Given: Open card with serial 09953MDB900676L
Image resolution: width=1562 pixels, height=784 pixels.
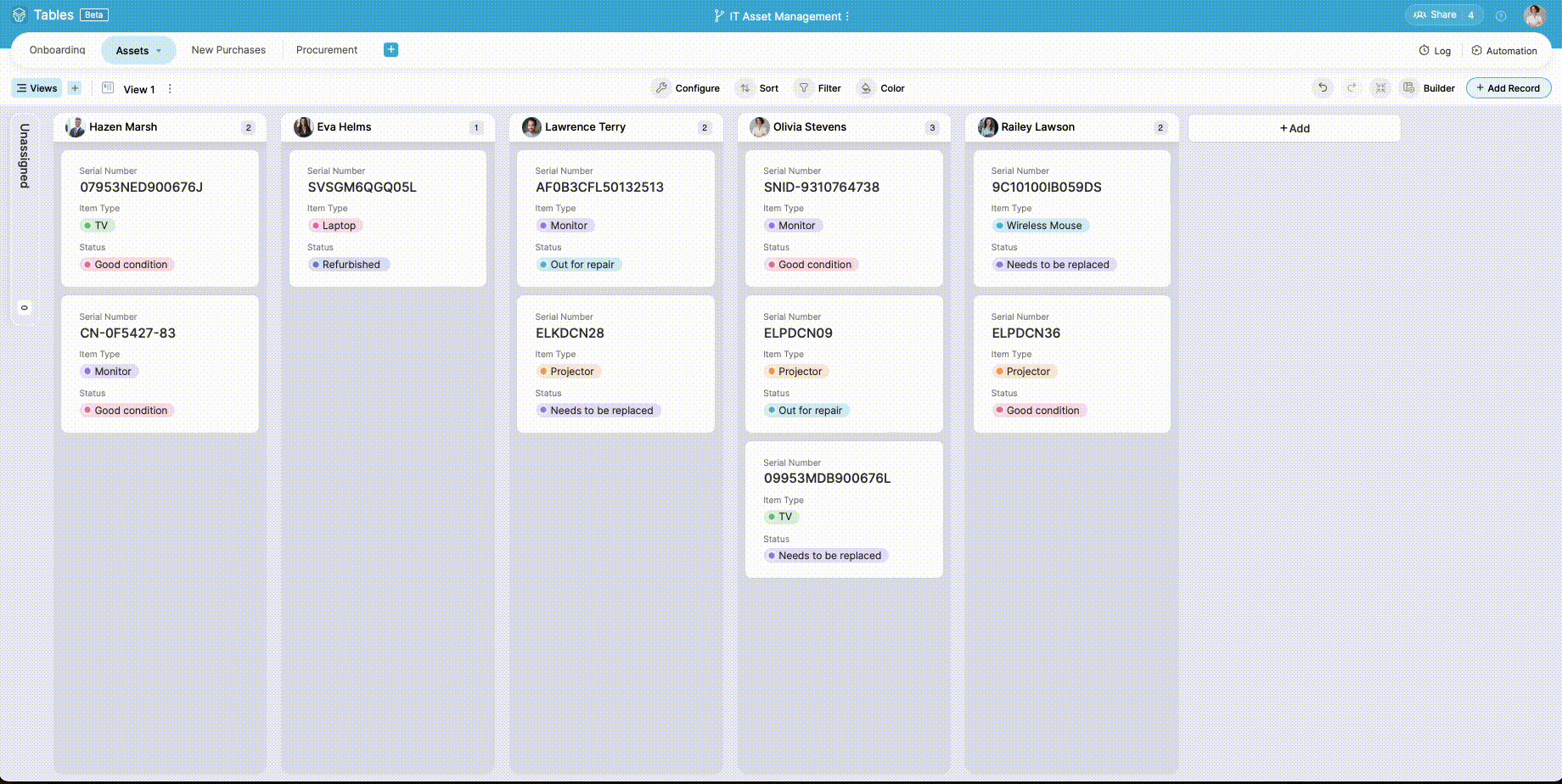Looking at the screenshot, I should pyautogui.click(x=844, y=509).
